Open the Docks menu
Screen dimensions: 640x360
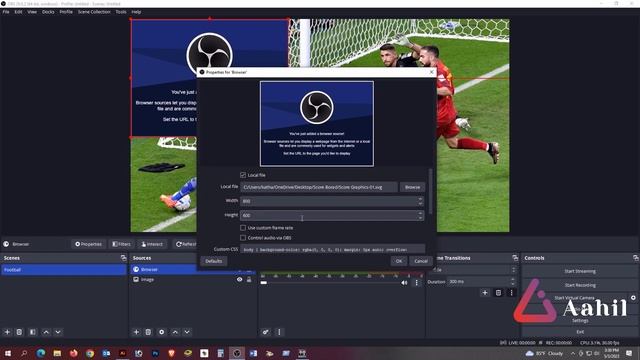48,12
